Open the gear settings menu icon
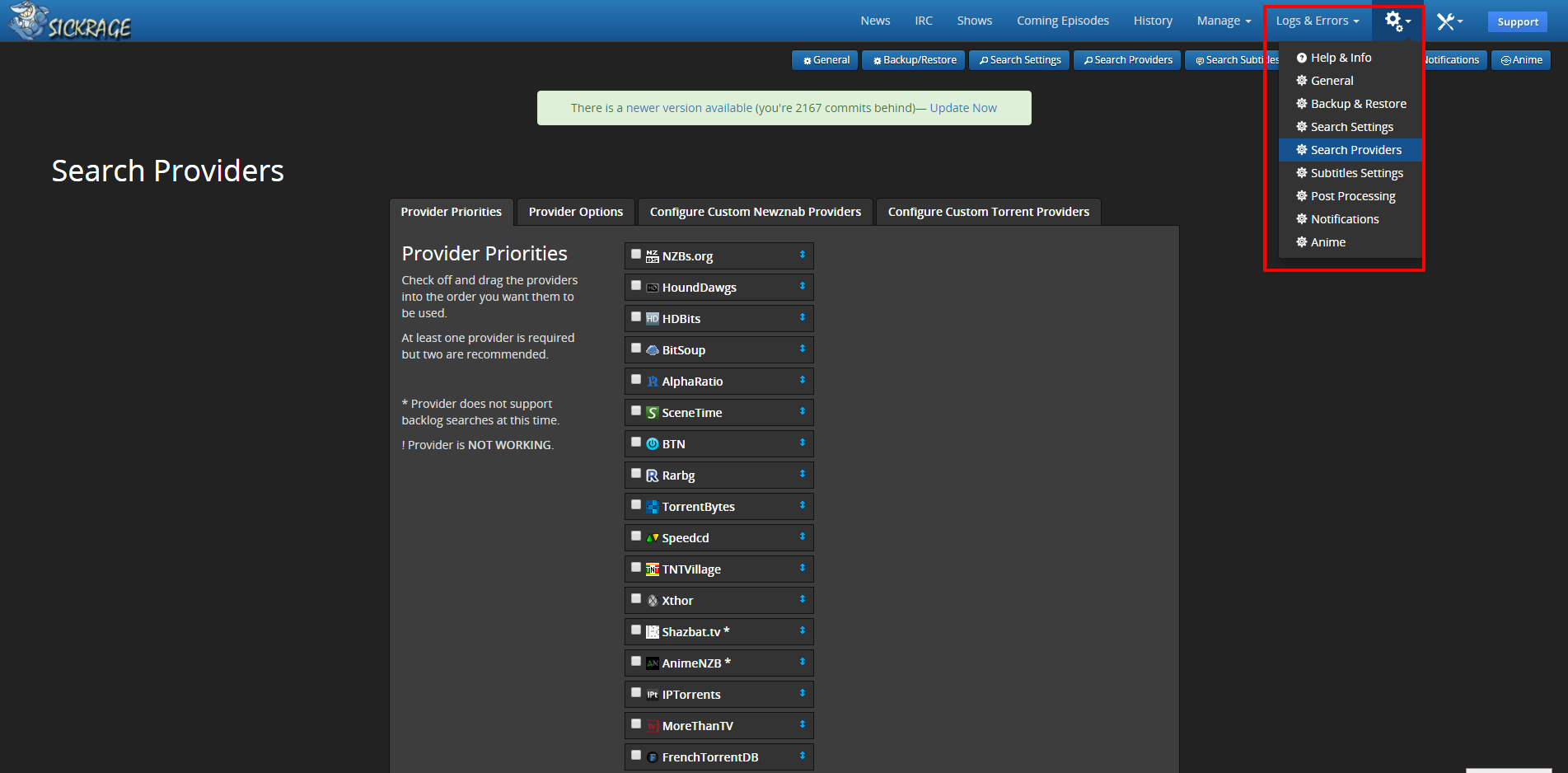The height and width of the screenshot is (773, 1568). [x=1397, y=21]
